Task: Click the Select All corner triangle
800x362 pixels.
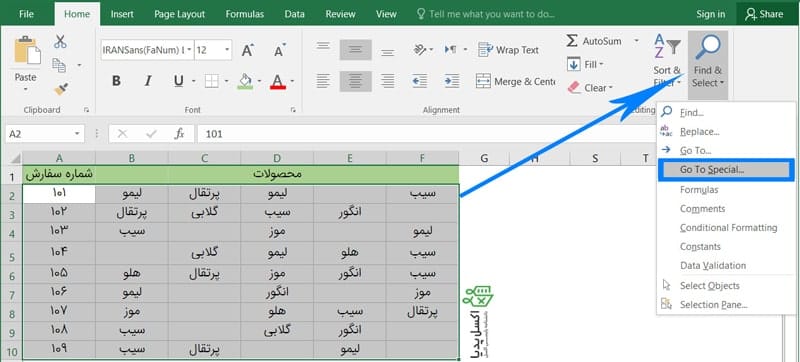Action: [x=15, y=158]
